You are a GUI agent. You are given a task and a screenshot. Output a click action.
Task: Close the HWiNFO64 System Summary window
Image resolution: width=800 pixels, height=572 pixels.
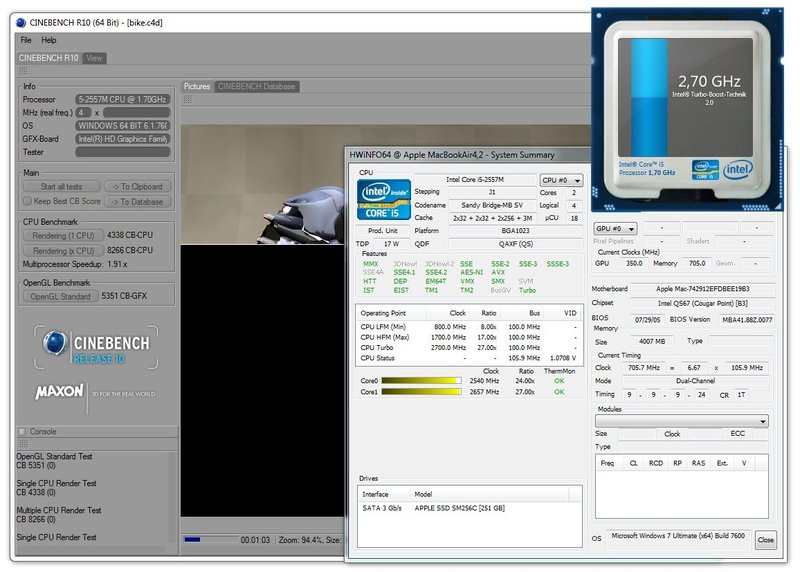pos(765,540)
